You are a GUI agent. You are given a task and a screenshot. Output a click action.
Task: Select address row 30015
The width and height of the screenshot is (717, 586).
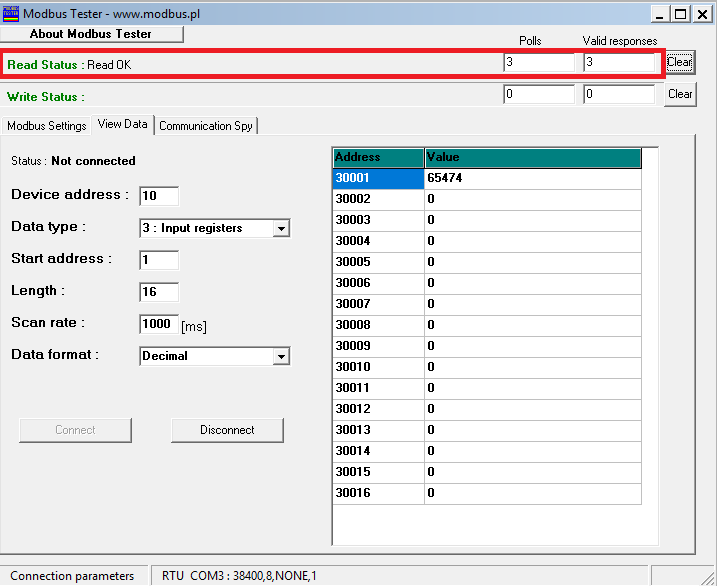click(379, 473)
